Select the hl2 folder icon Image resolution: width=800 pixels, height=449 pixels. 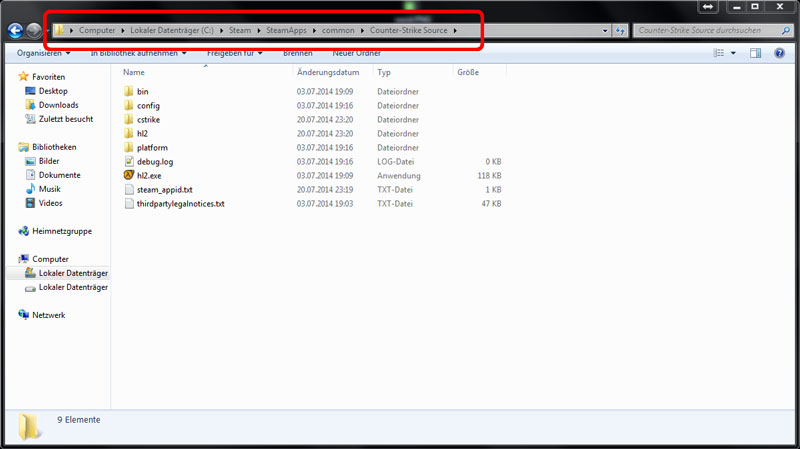(129, 134)
